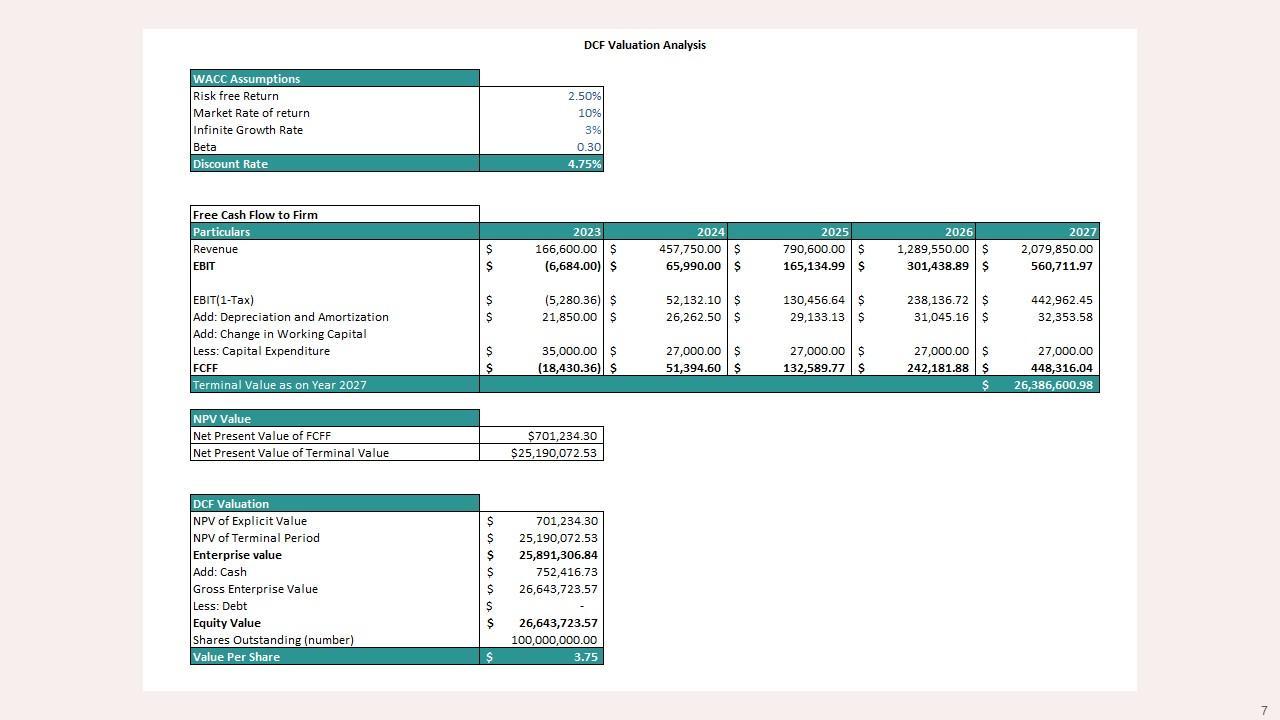Click the DCF Valuation Analysis title
The image size is (1280, 720).
644,45
